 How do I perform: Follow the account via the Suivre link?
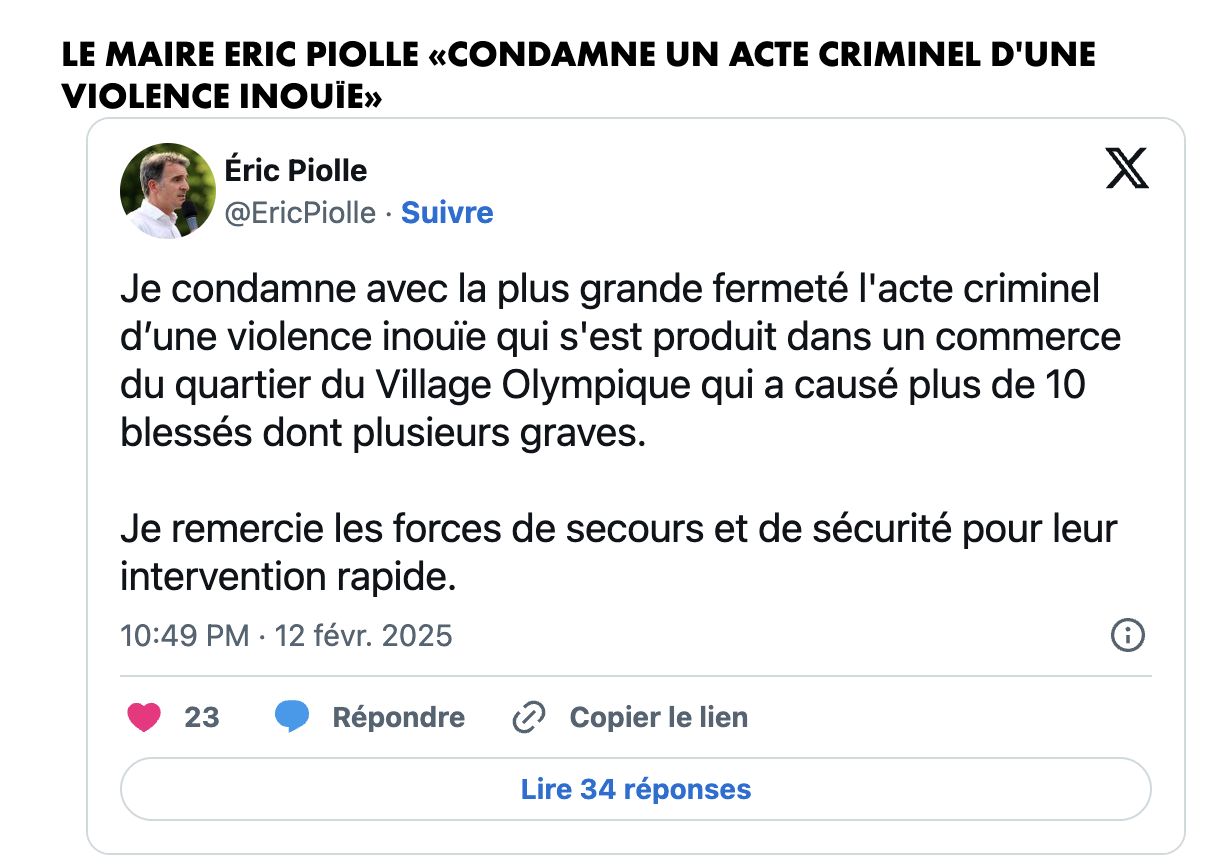click(447, 213)
